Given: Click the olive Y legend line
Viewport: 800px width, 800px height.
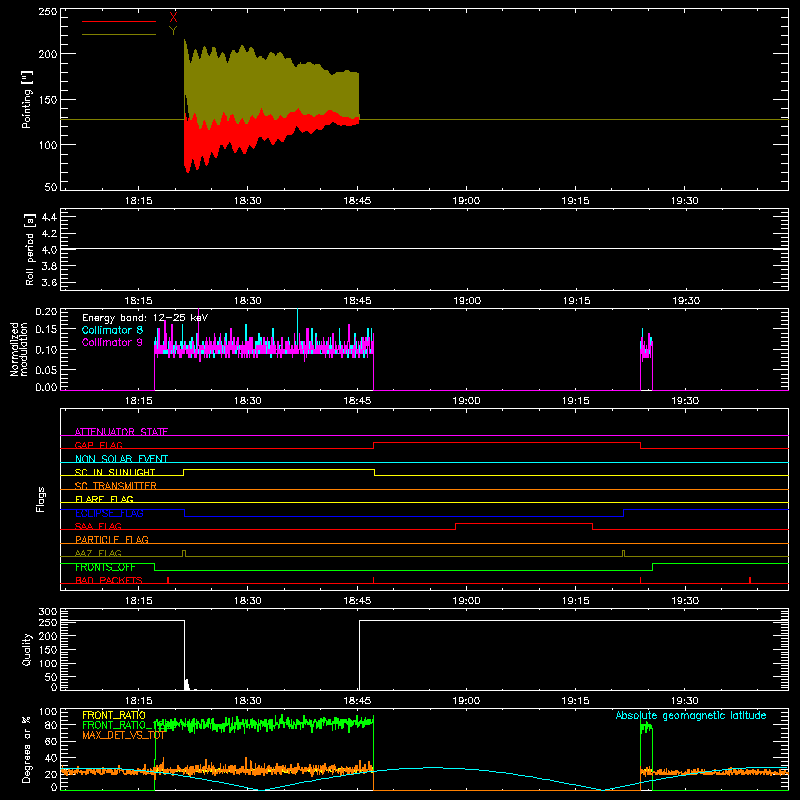Looking at the screenshot, I should point(119,35).
